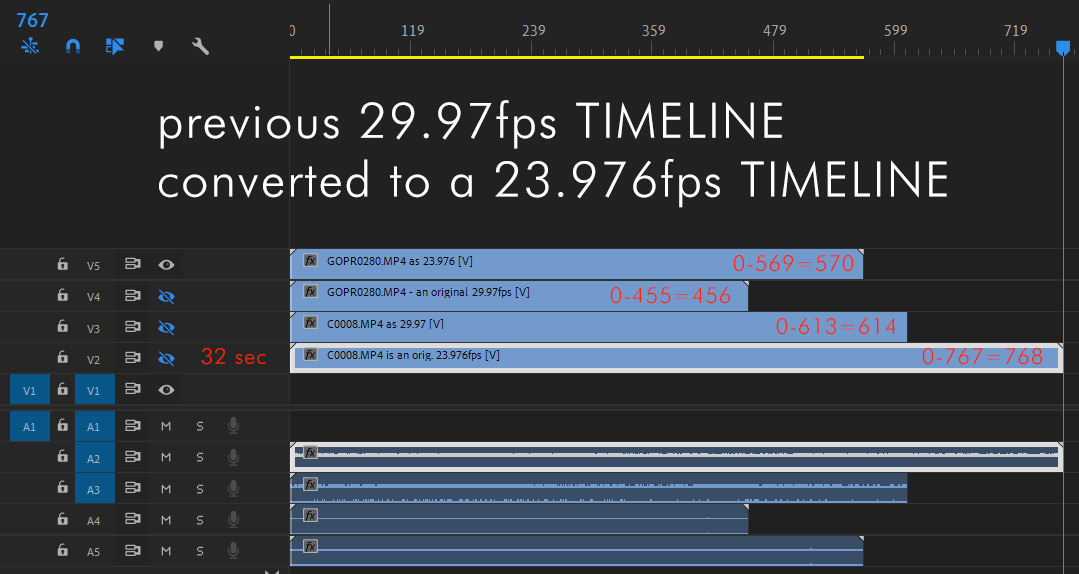Open fx badge on A2 audio clip
Screen dimensions: 1079x574
pyautogui.click(x=310, y=452)
